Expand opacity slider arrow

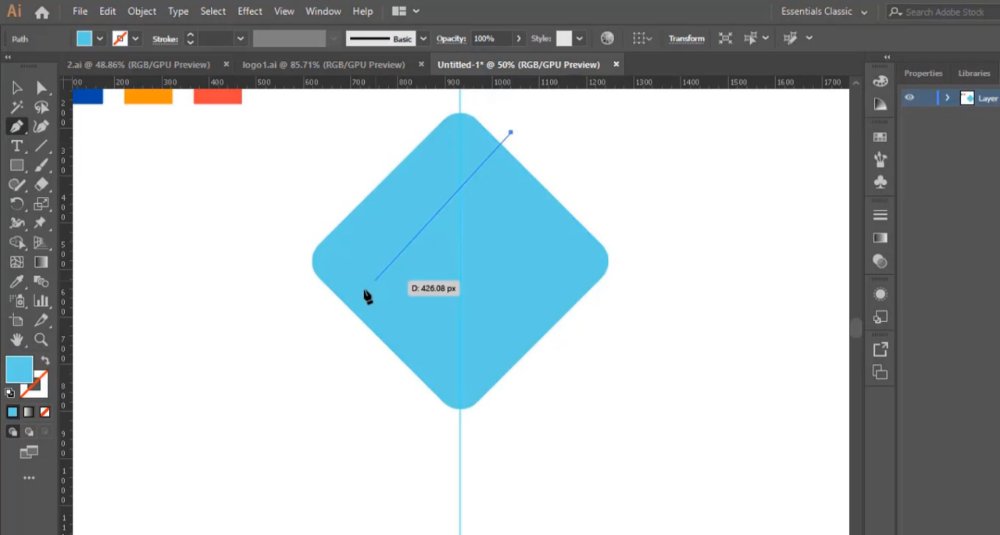click(518, 39)
